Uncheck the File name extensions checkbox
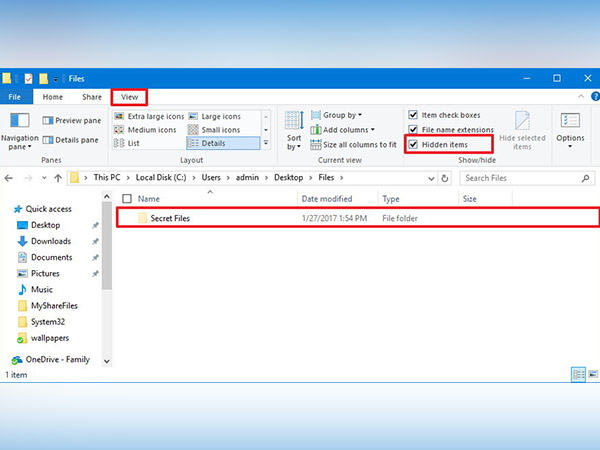Viewport: 600px width, 450px height. click(x=413, y=130)
